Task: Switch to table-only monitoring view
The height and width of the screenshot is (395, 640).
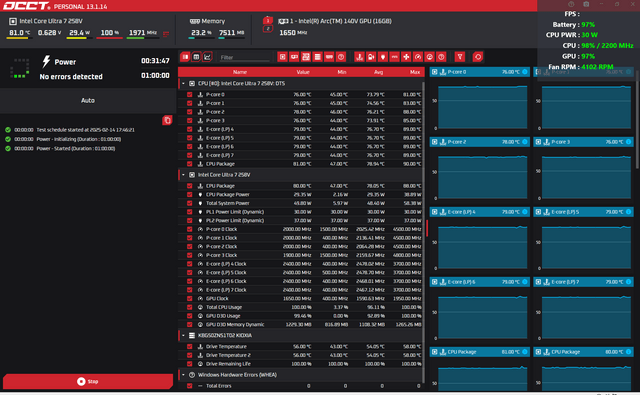Action: click(x=196, y=57)
